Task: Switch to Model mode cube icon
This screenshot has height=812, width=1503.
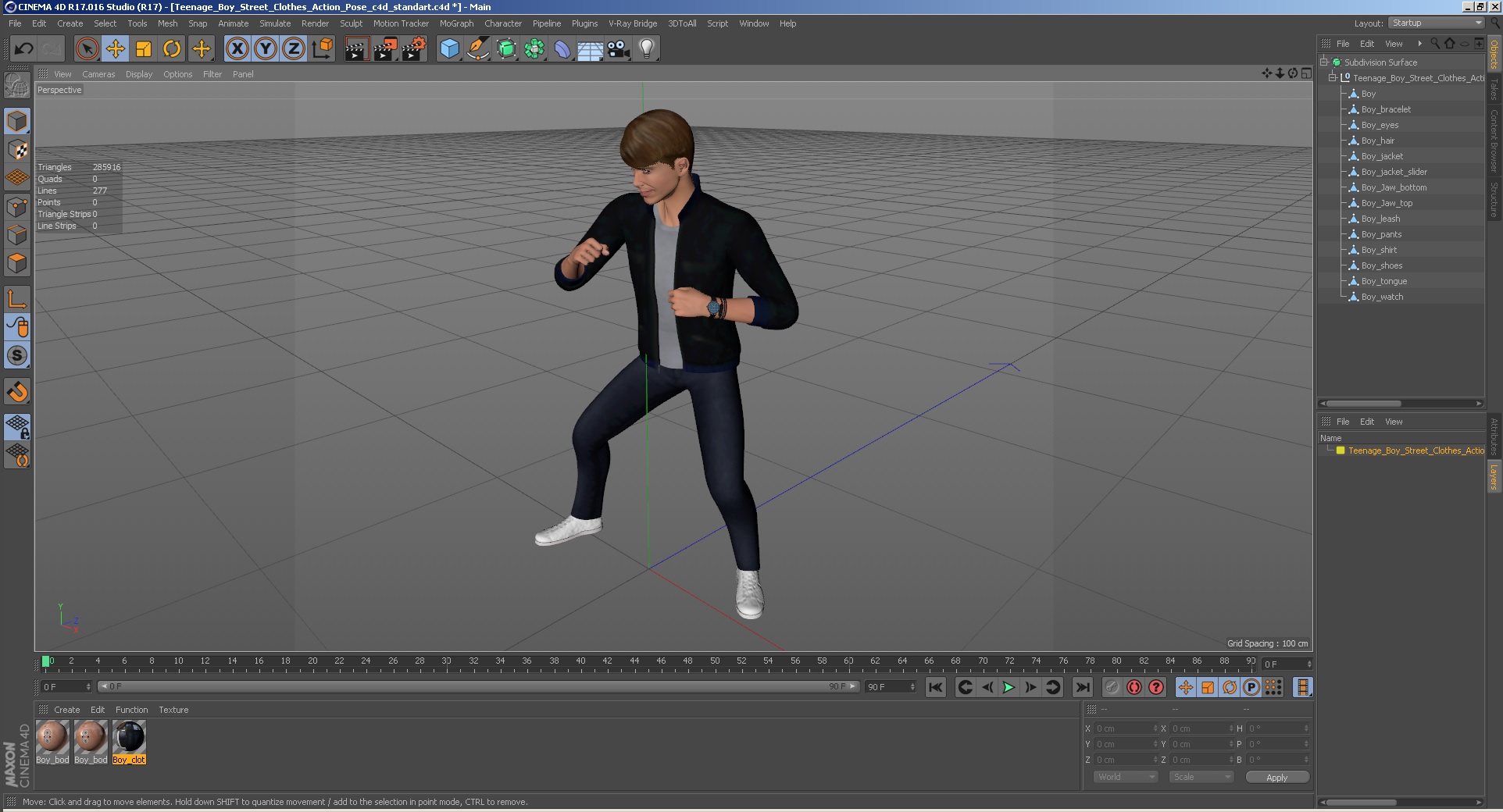Action: coord(17,121)
